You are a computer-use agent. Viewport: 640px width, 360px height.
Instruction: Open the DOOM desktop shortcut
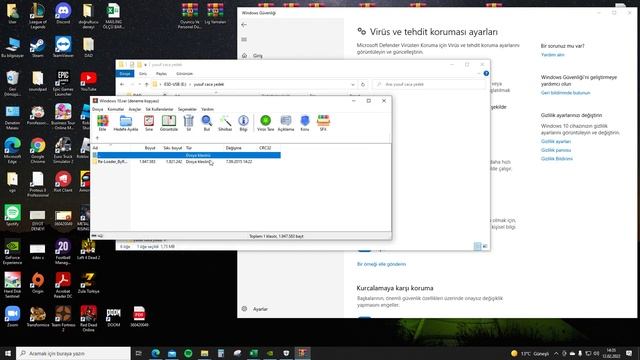pyautogui.click(x=113, y=318)
